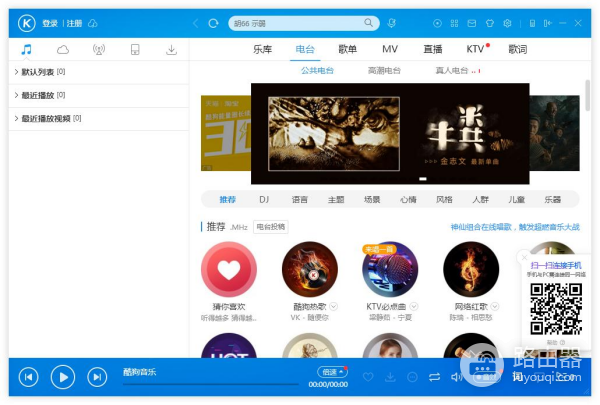The height and width of the screenshot is (405, 600).
Task: Play the 网络红歌 station
Action: point(471,269)
